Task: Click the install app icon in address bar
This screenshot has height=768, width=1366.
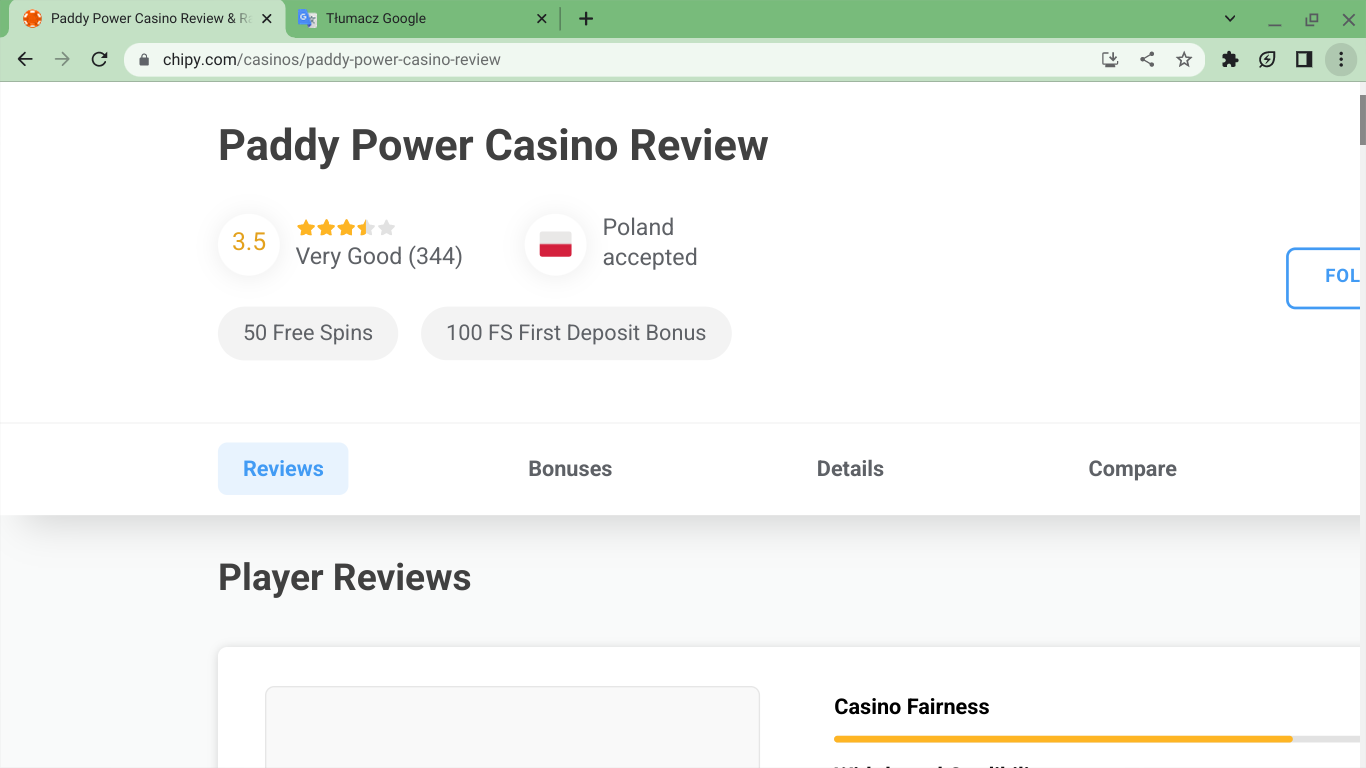Action: pyautogui.click(x=1109, y=60)
